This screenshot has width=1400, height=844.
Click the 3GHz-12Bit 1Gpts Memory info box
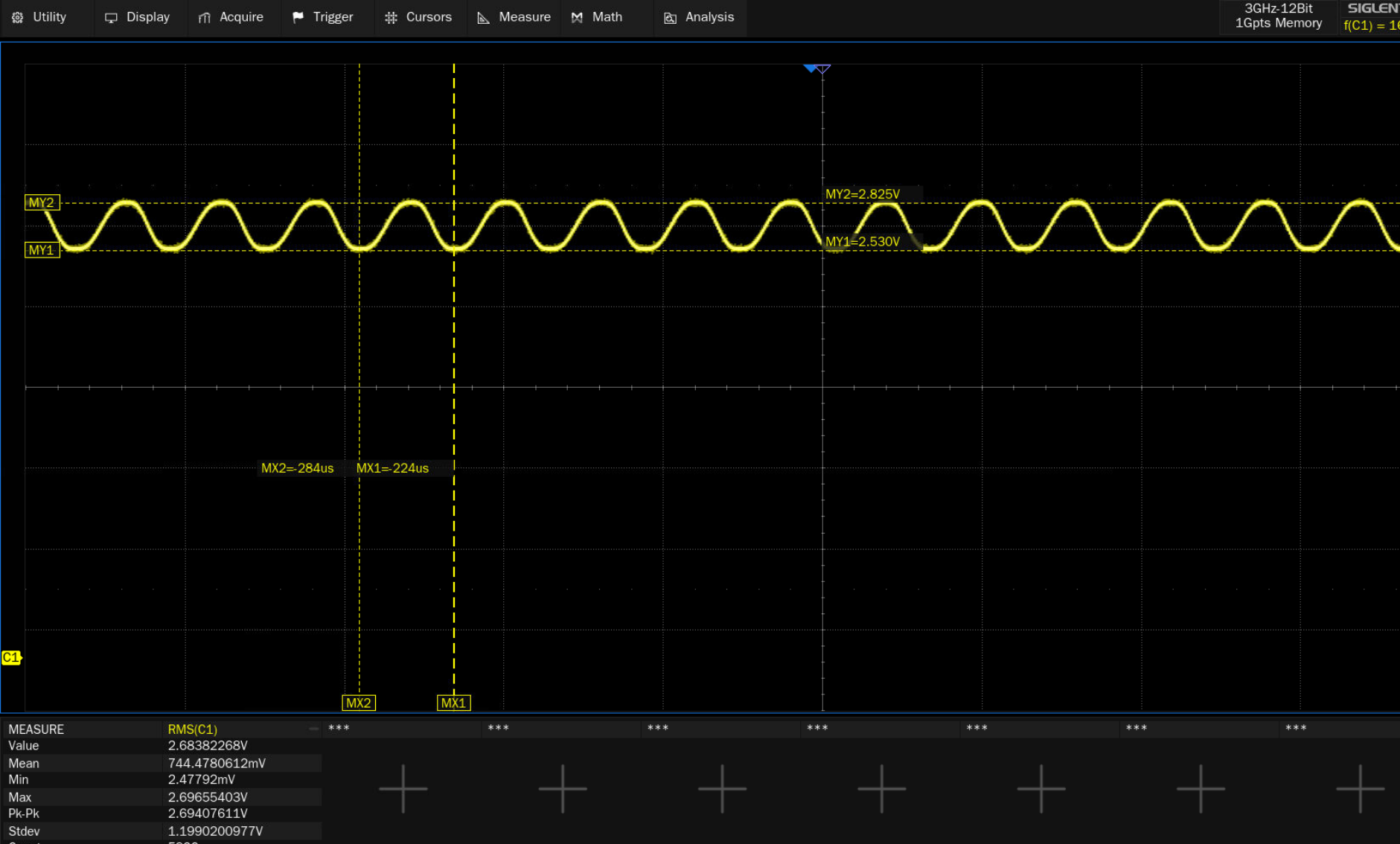[x=1278, y=16]
